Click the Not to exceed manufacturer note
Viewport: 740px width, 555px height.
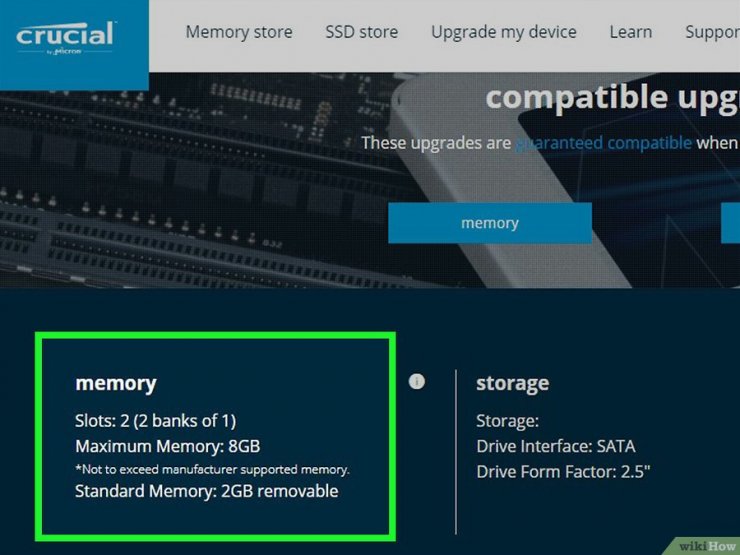(x=212, y=470)
